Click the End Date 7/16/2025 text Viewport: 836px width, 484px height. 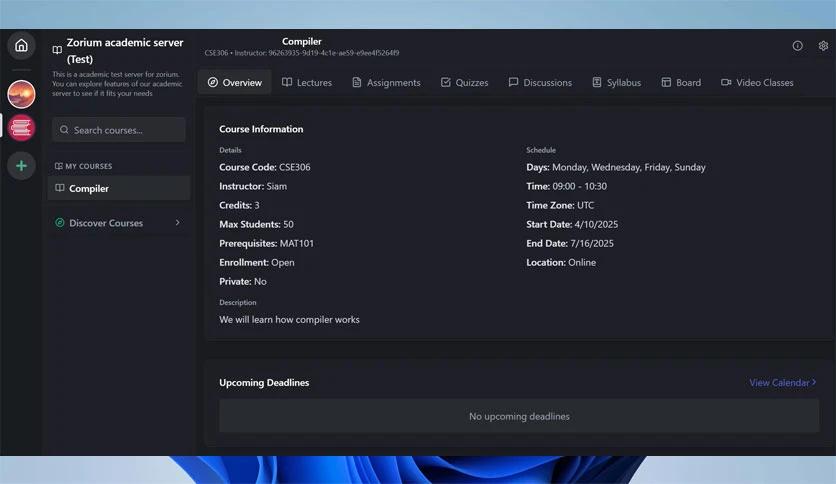click(569, 244)
